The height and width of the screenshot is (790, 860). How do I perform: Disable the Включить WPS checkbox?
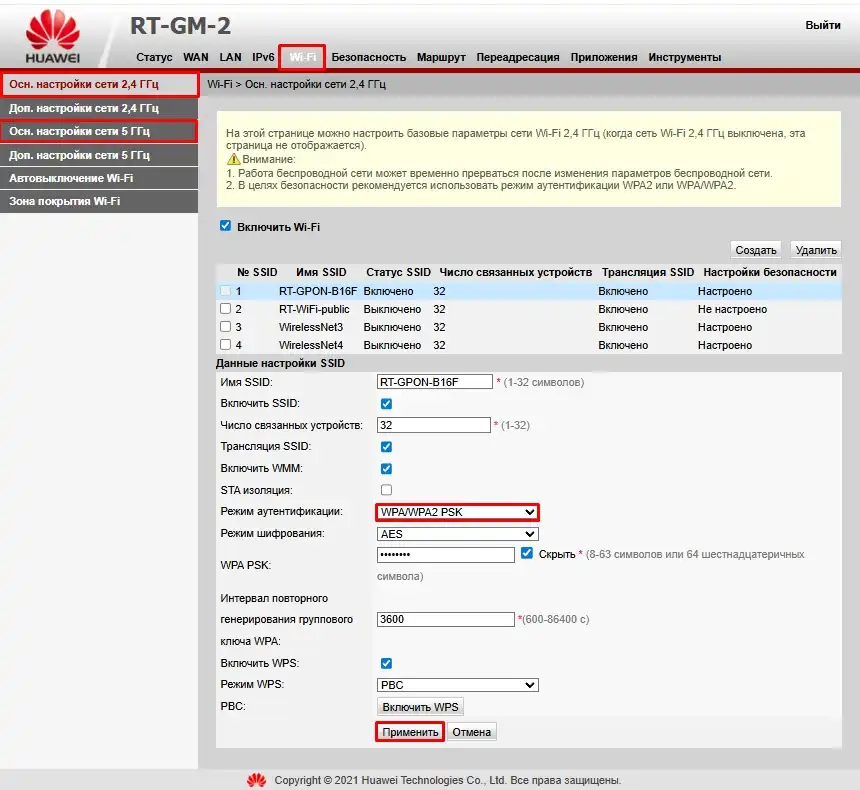[x=386, y=663]
